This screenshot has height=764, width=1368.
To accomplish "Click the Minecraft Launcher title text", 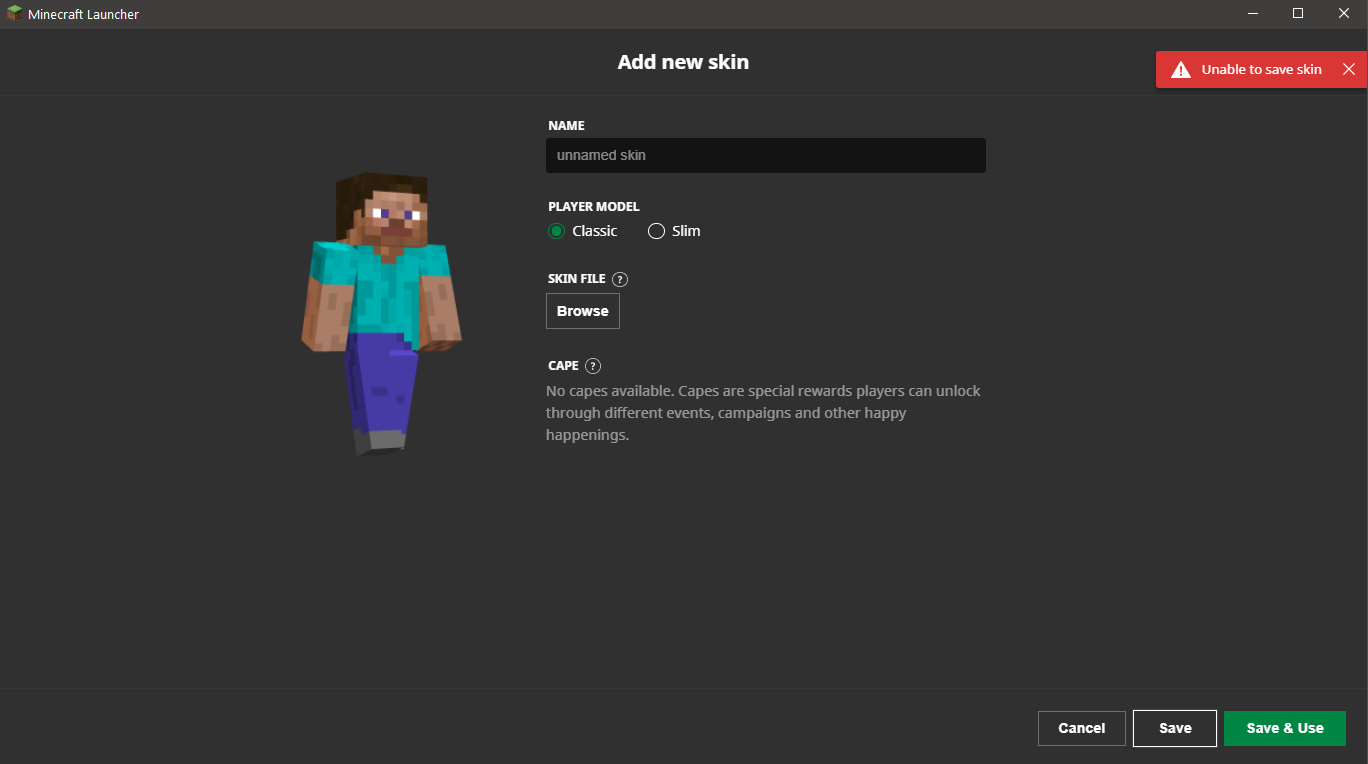I will click(x=83, y=15).
